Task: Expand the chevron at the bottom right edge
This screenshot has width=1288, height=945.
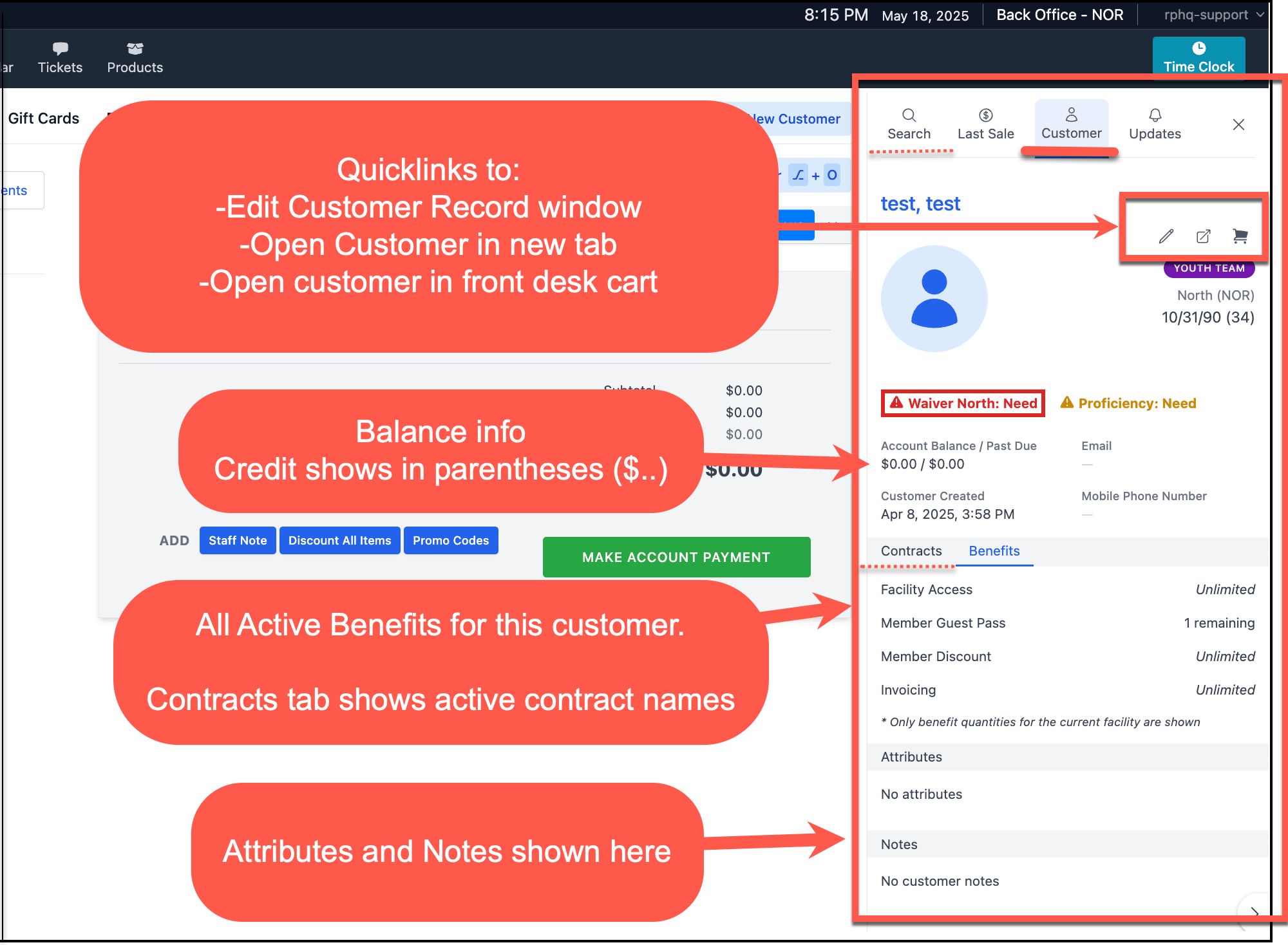Action: (1253, 913)
